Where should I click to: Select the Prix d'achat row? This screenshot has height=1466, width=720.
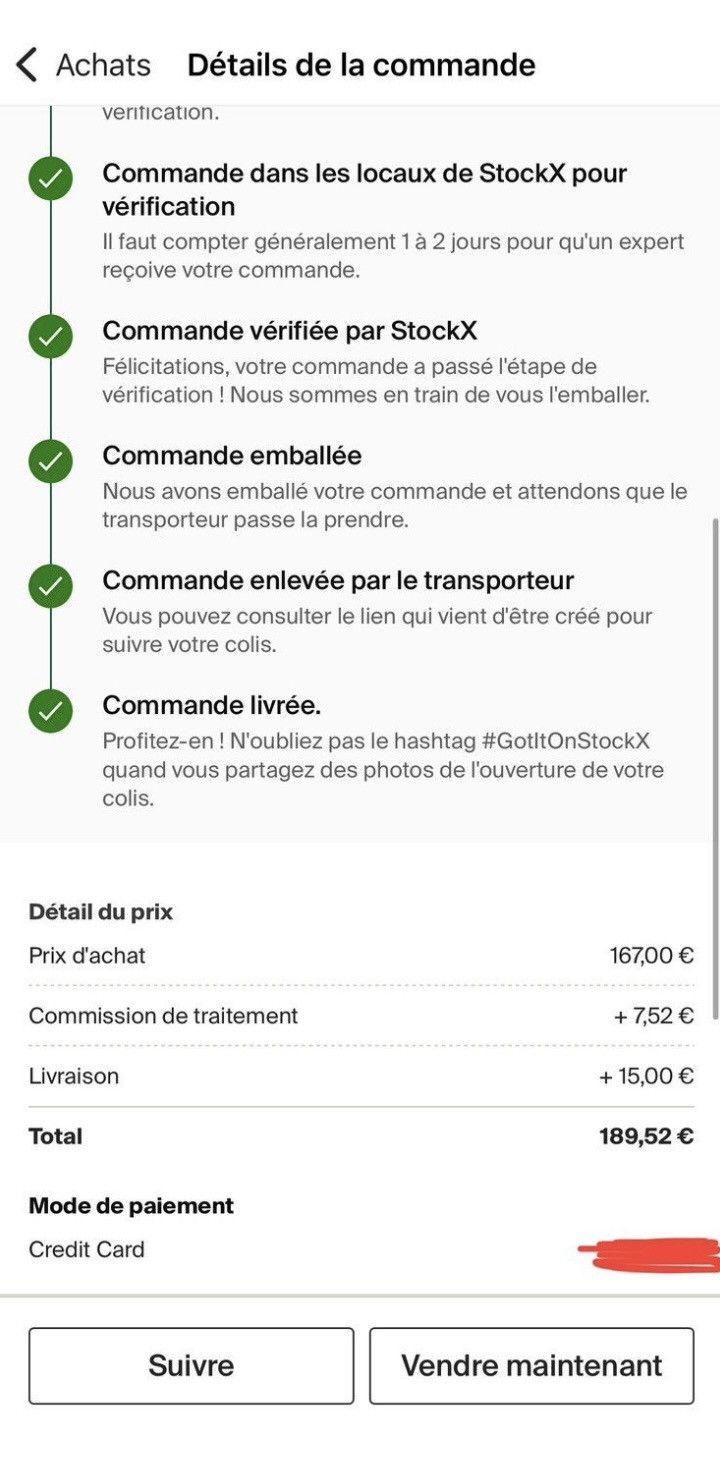[360, 956]
